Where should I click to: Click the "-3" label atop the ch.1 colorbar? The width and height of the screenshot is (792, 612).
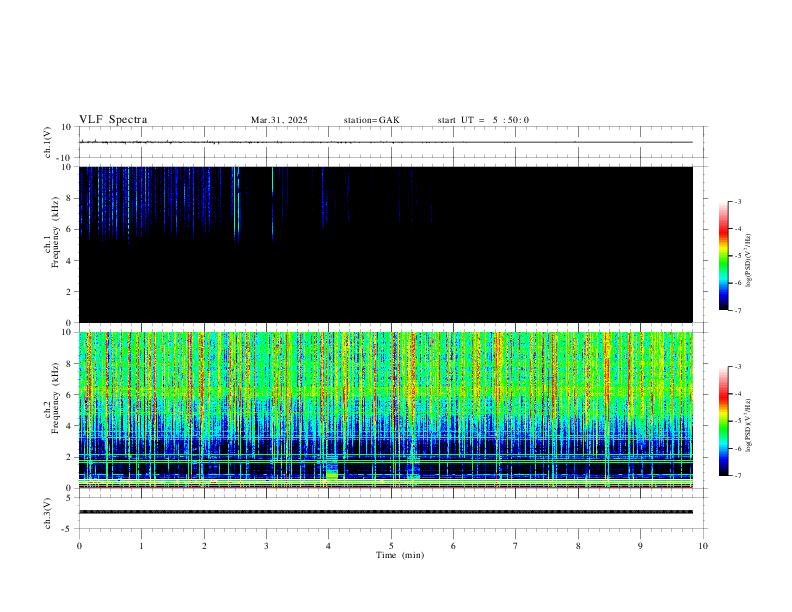pos(737,201)
